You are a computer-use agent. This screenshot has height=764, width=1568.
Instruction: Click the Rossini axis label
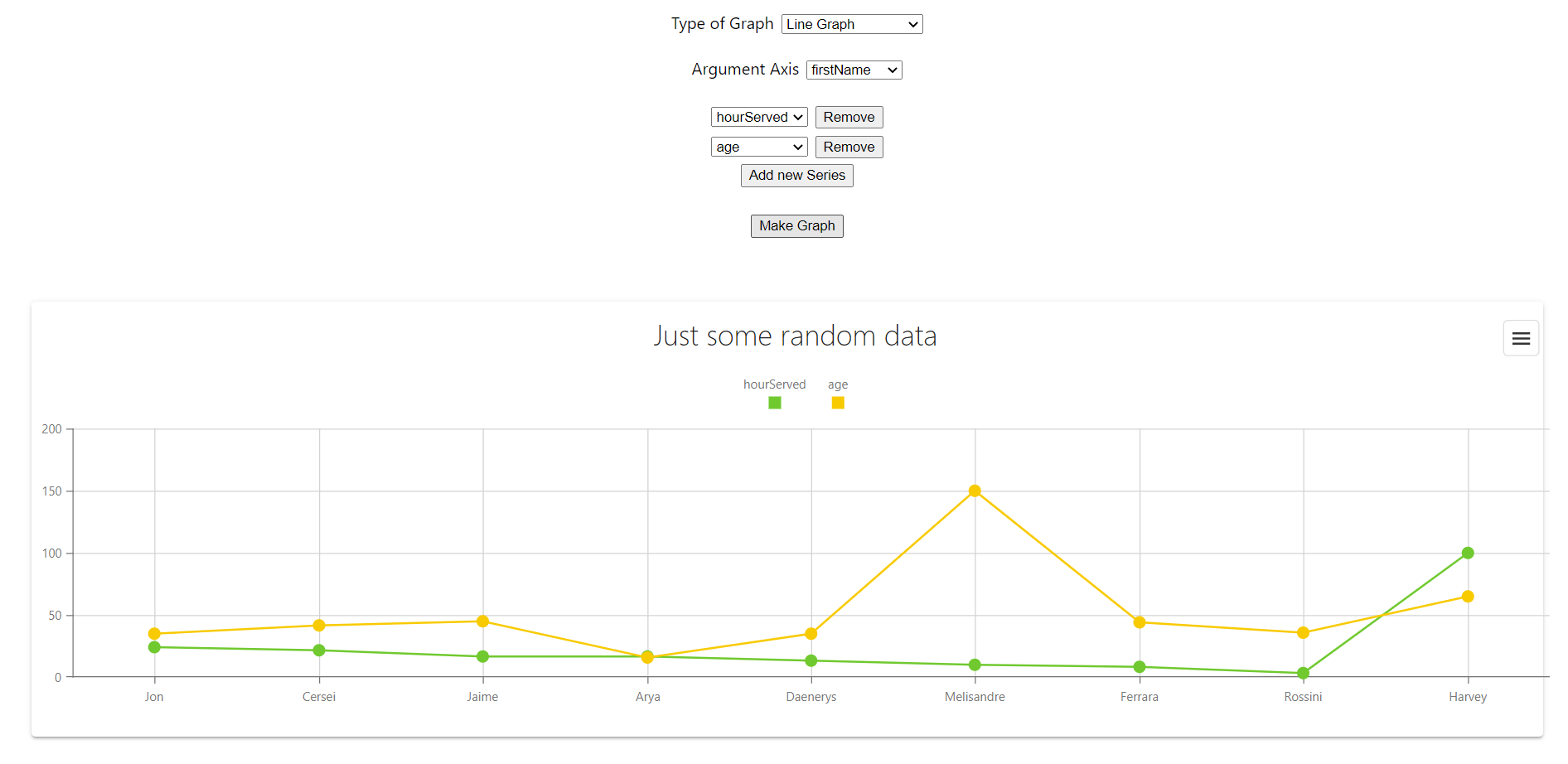tap(1303, 697)
